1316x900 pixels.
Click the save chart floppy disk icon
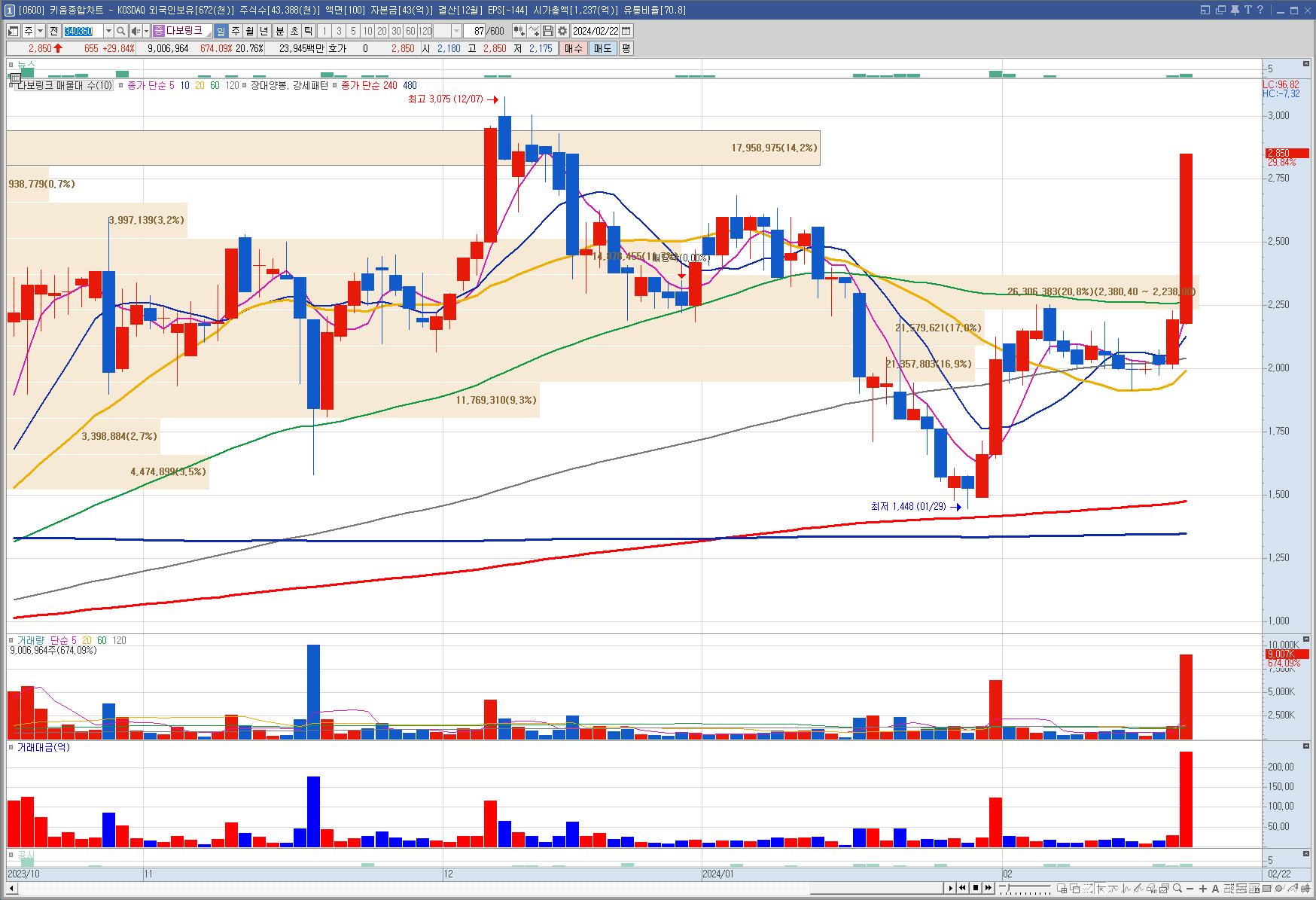point(548,31)
